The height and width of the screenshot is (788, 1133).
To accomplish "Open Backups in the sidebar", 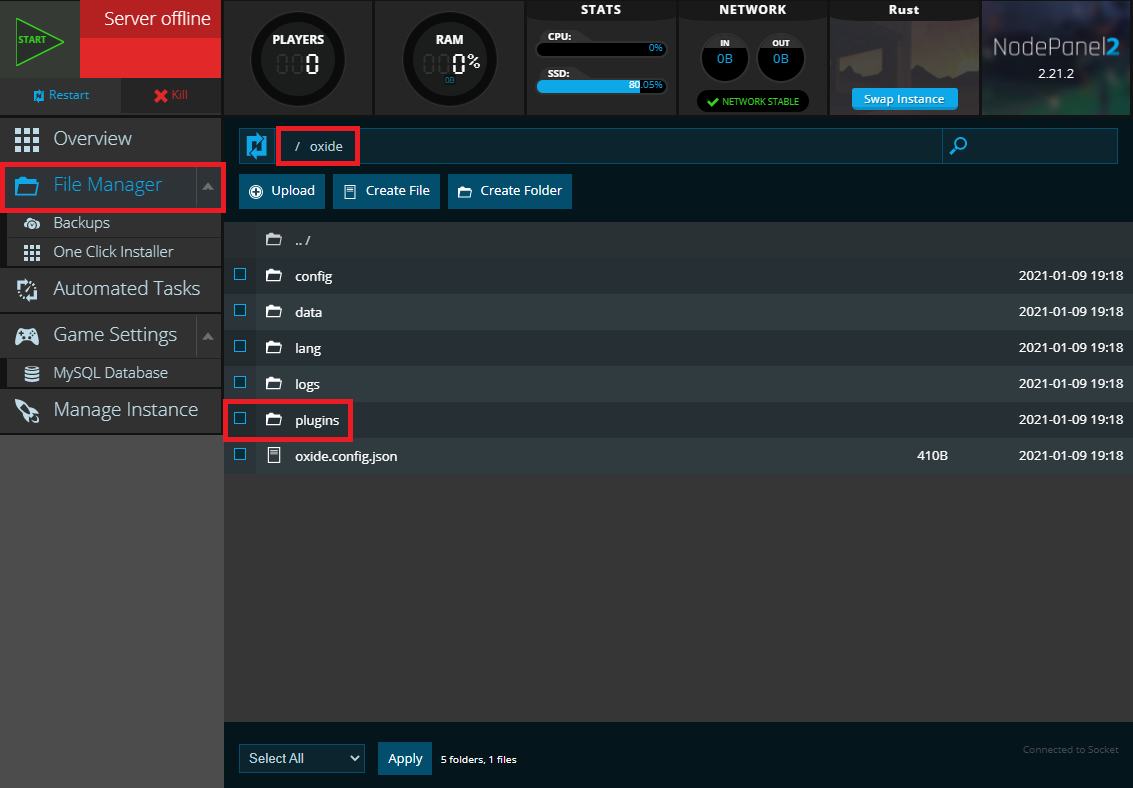I will pyautogui.click(x=114, y=223).
